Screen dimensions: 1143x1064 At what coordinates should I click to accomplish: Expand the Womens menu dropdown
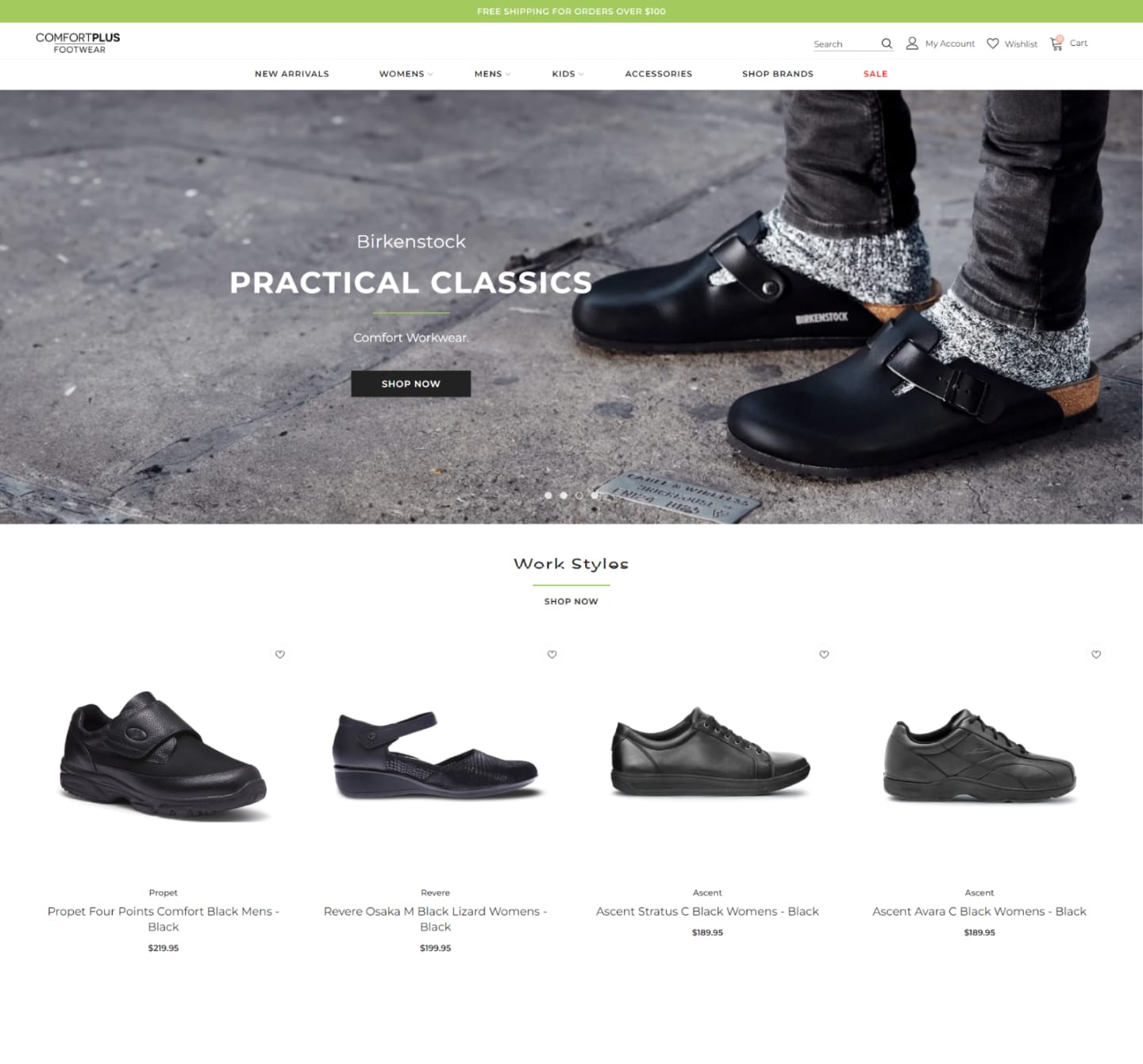(x=406, y=74)
